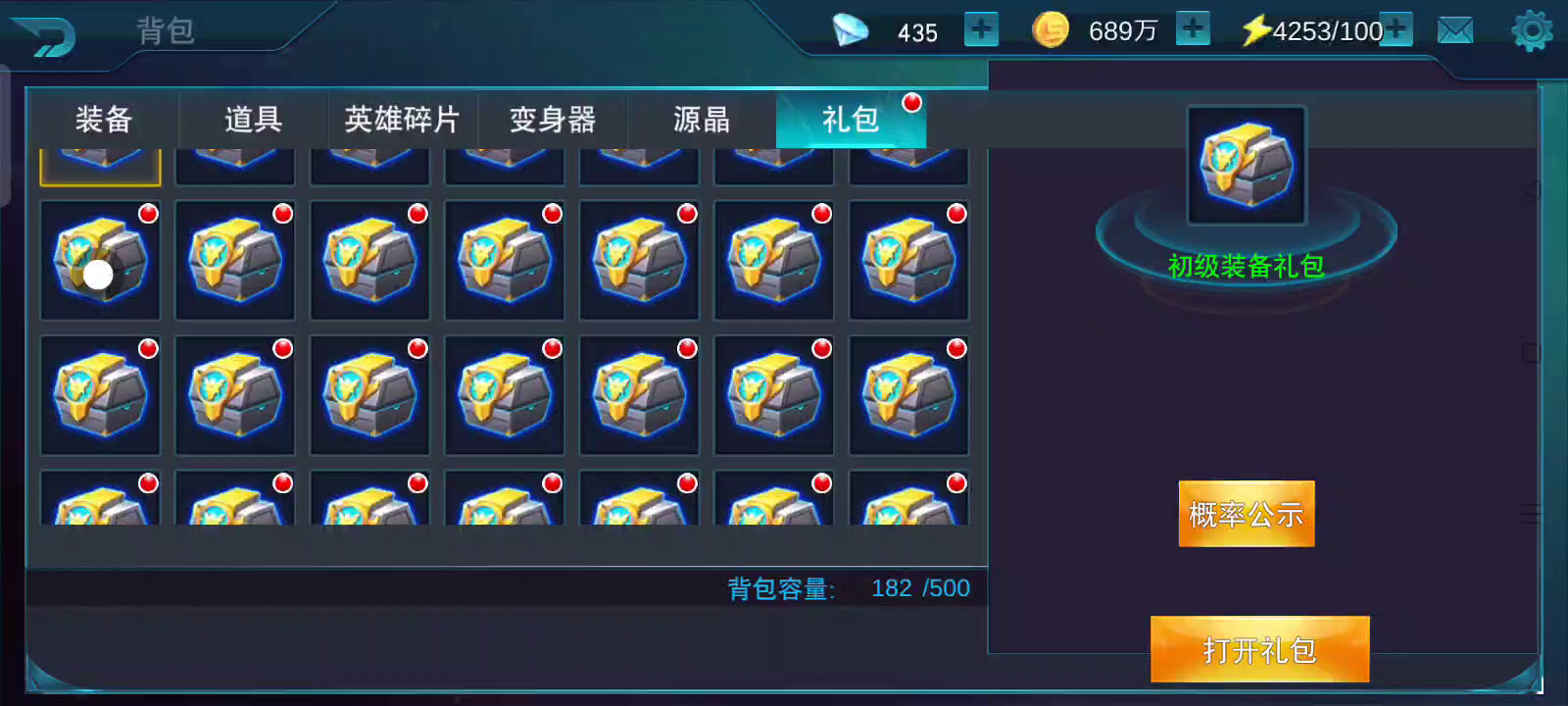Switch to the 道具 tab

click(253, 120)
